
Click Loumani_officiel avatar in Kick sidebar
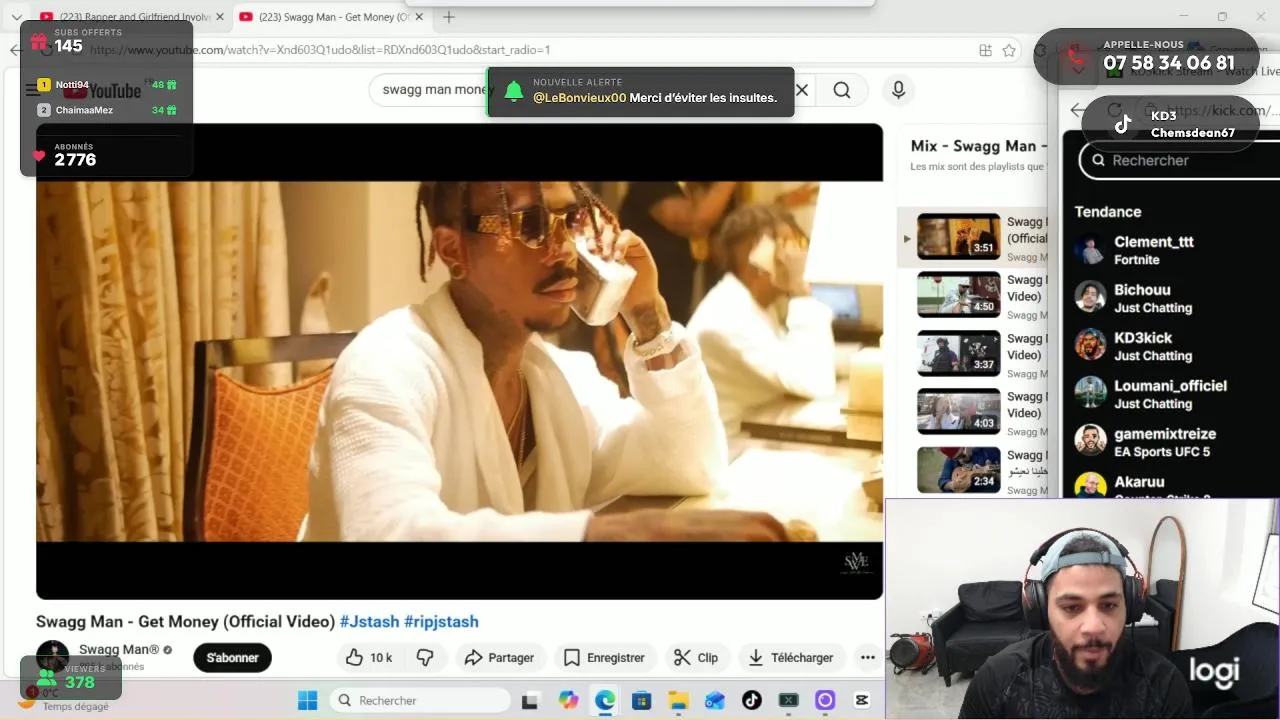[x=1090, y=393]
